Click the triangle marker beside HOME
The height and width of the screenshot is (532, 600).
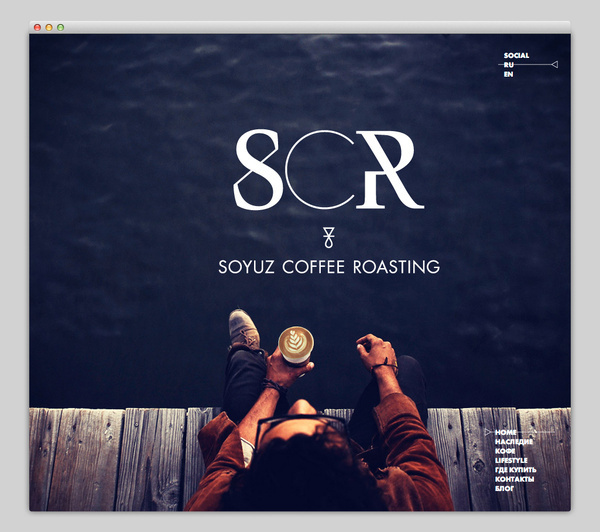(x=488, y=432)
